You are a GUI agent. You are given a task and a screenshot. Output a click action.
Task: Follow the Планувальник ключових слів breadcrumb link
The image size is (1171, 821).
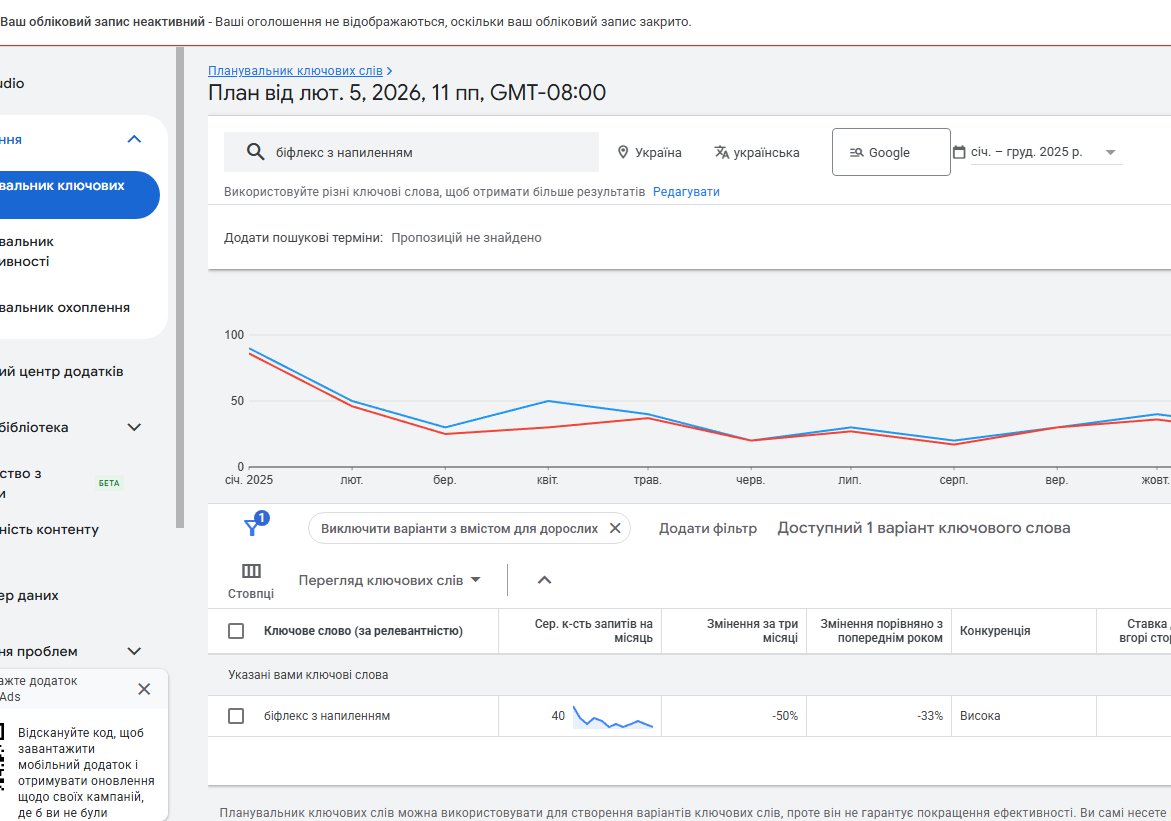pos(295,71)
